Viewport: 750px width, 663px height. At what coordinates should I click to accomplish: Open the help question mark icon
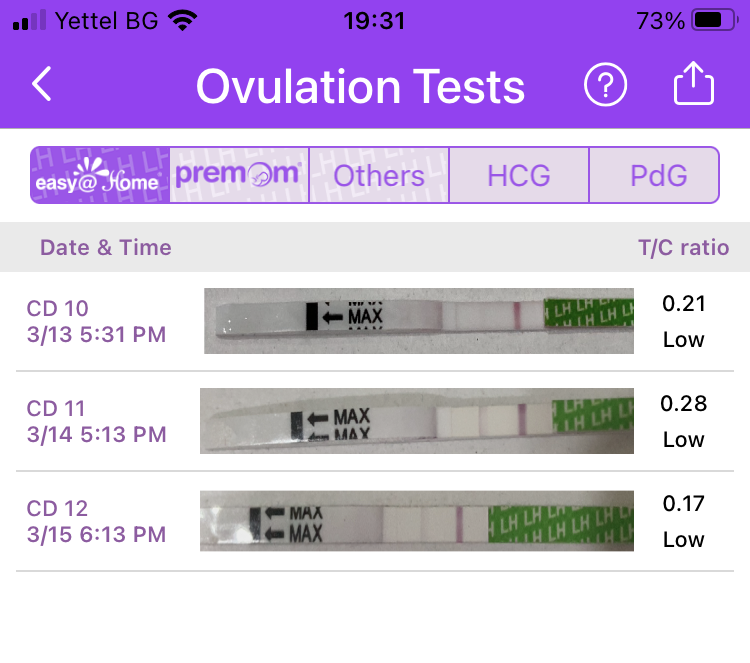tap(605, 86)
